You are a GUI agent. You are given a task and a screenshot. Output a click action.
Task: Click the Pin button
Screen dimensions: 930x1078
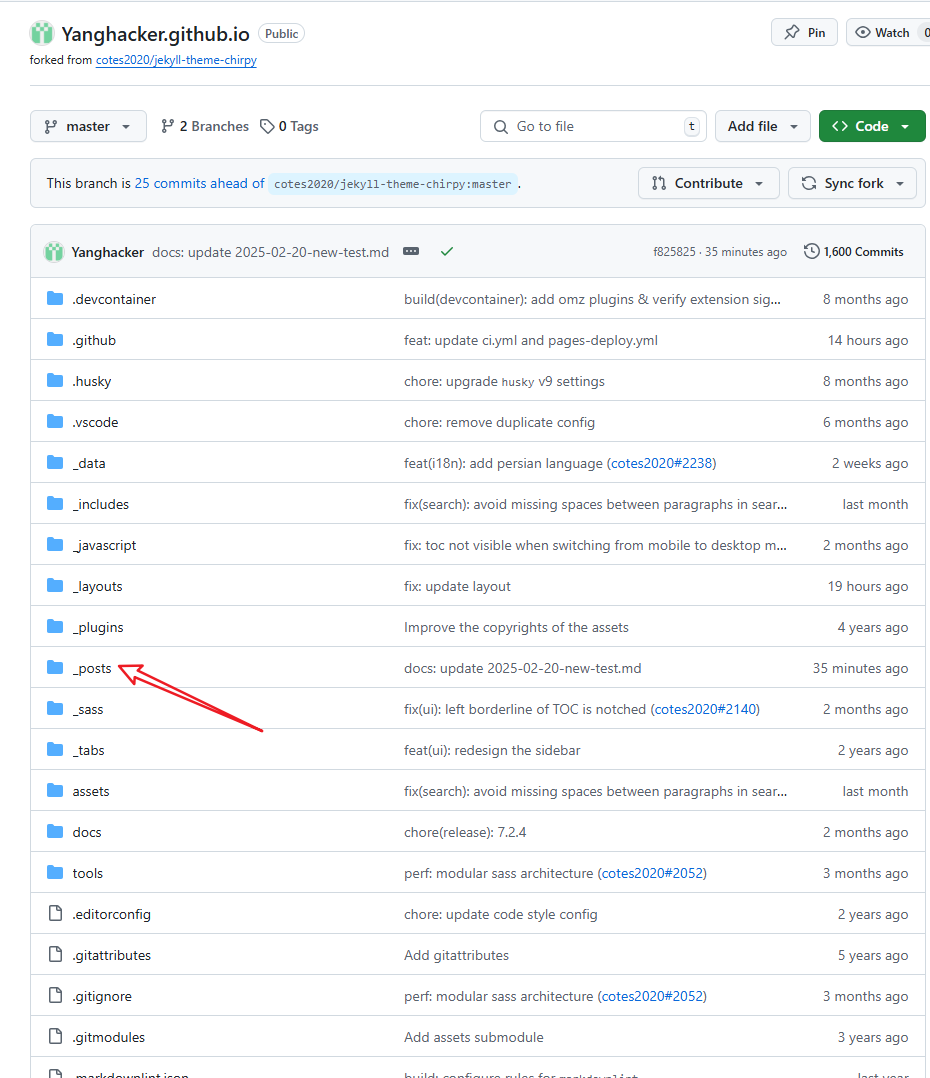coord(804,32)
